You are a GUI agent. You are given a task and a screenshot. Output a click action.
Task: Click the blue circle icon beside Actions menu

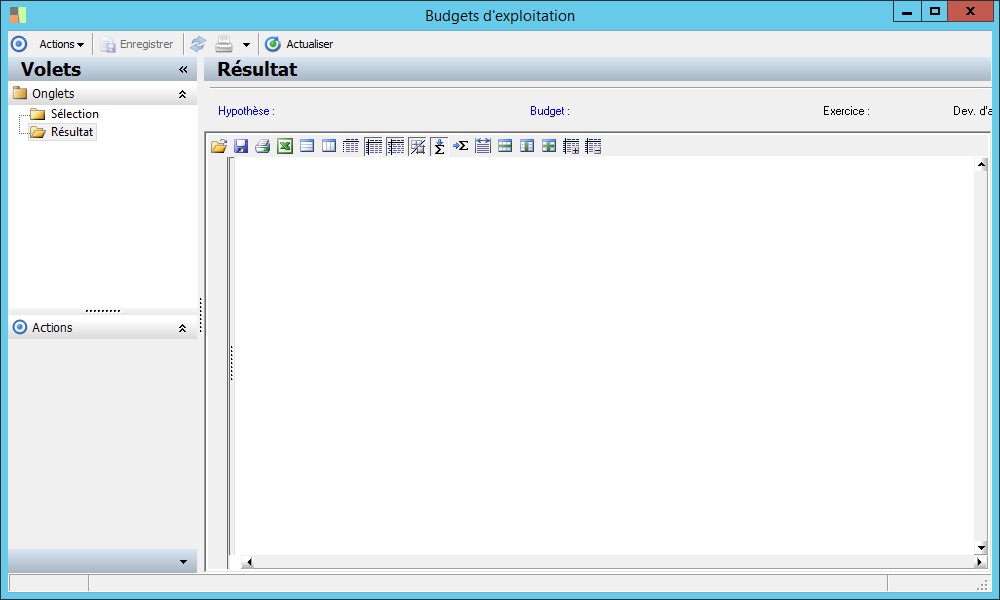click(x=19, y=44)
